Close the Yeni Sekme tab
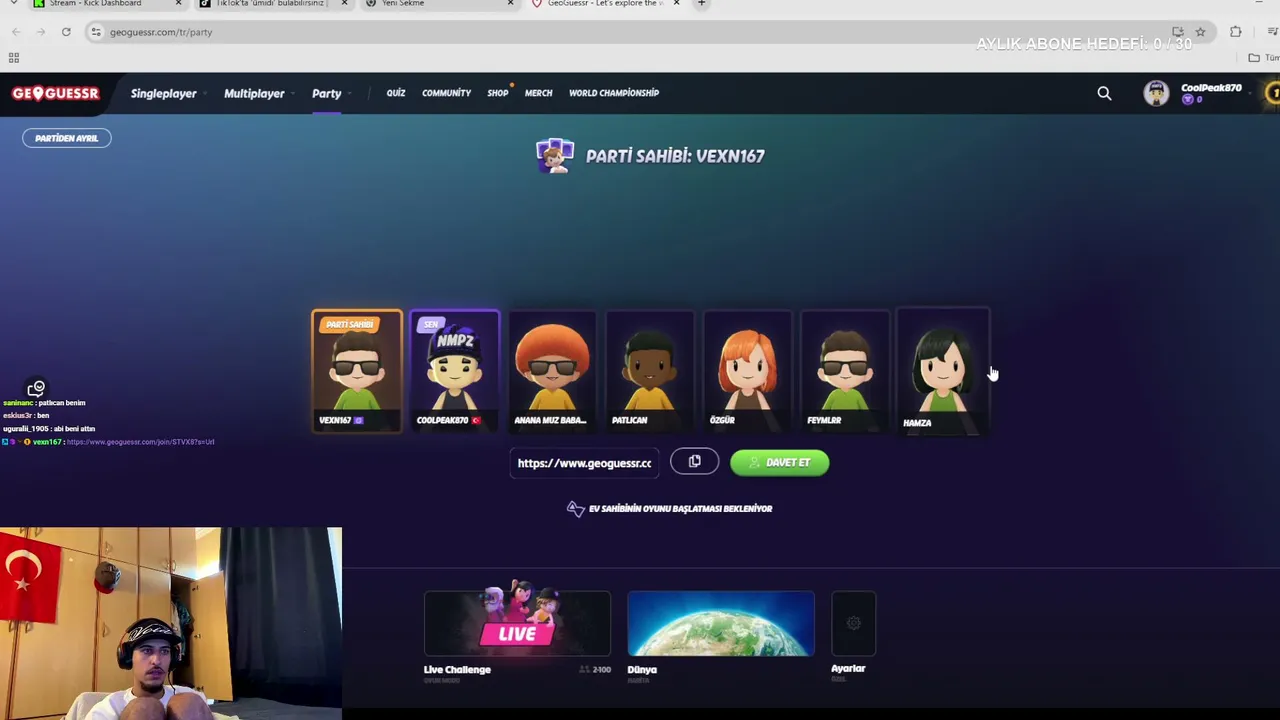The width and height of the screenshot is (1280, 720). 510,4
